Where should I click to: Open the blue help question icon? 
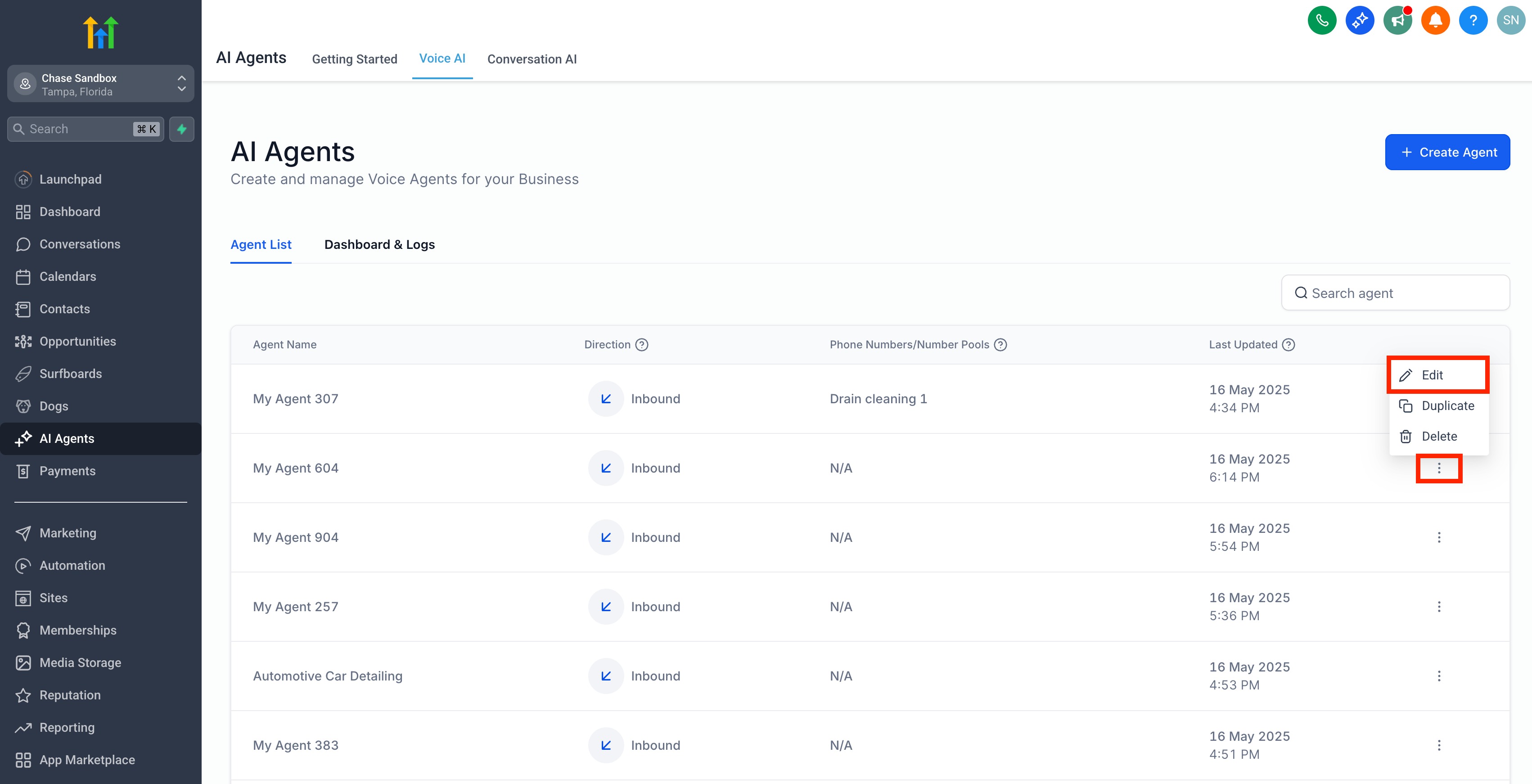tap(1473, 20)
